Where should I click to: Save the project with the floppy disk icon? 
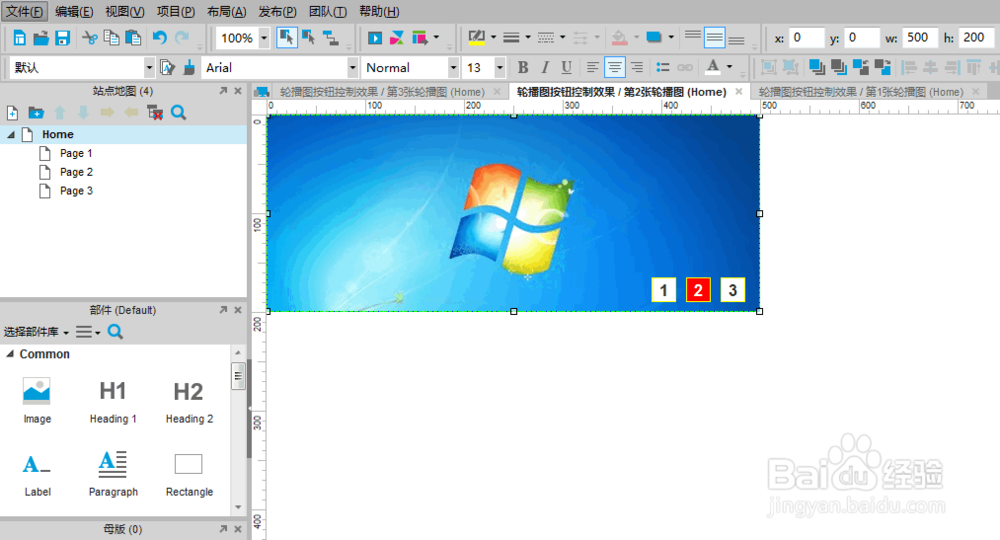pyautogui.click(x=62, y=38)
